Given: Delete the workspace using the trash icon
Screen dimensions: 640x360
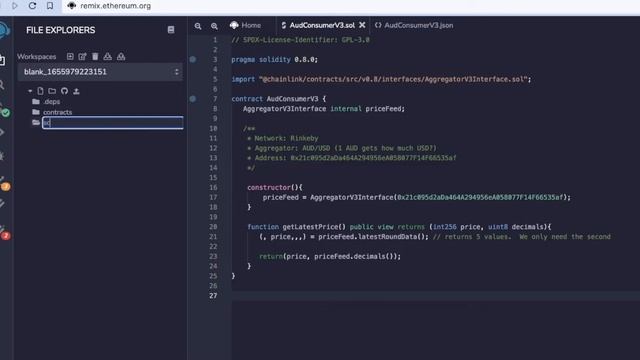Looking at the screenshot, I should [x=95, y=56].
